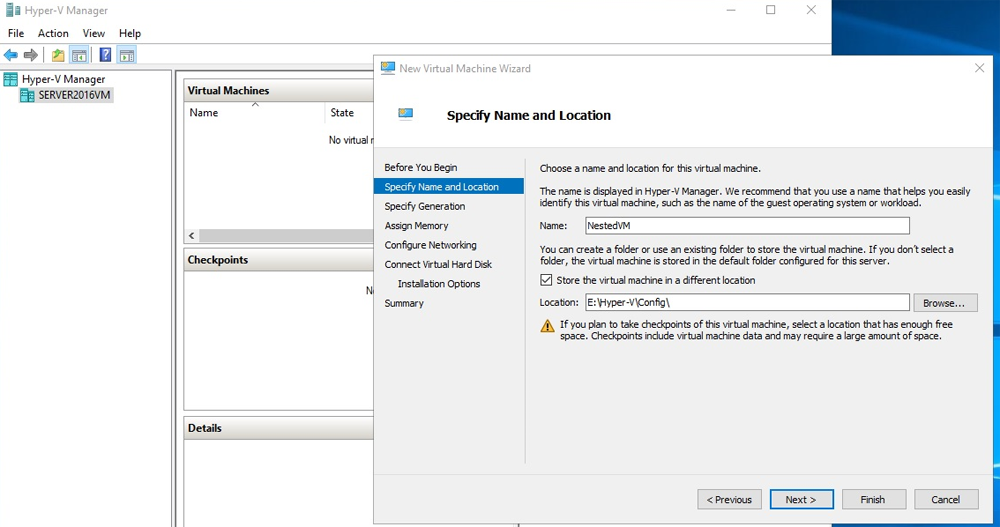Click the Next > button
The height and width of the screenshot is (527, 1000).
coord(801,500)
